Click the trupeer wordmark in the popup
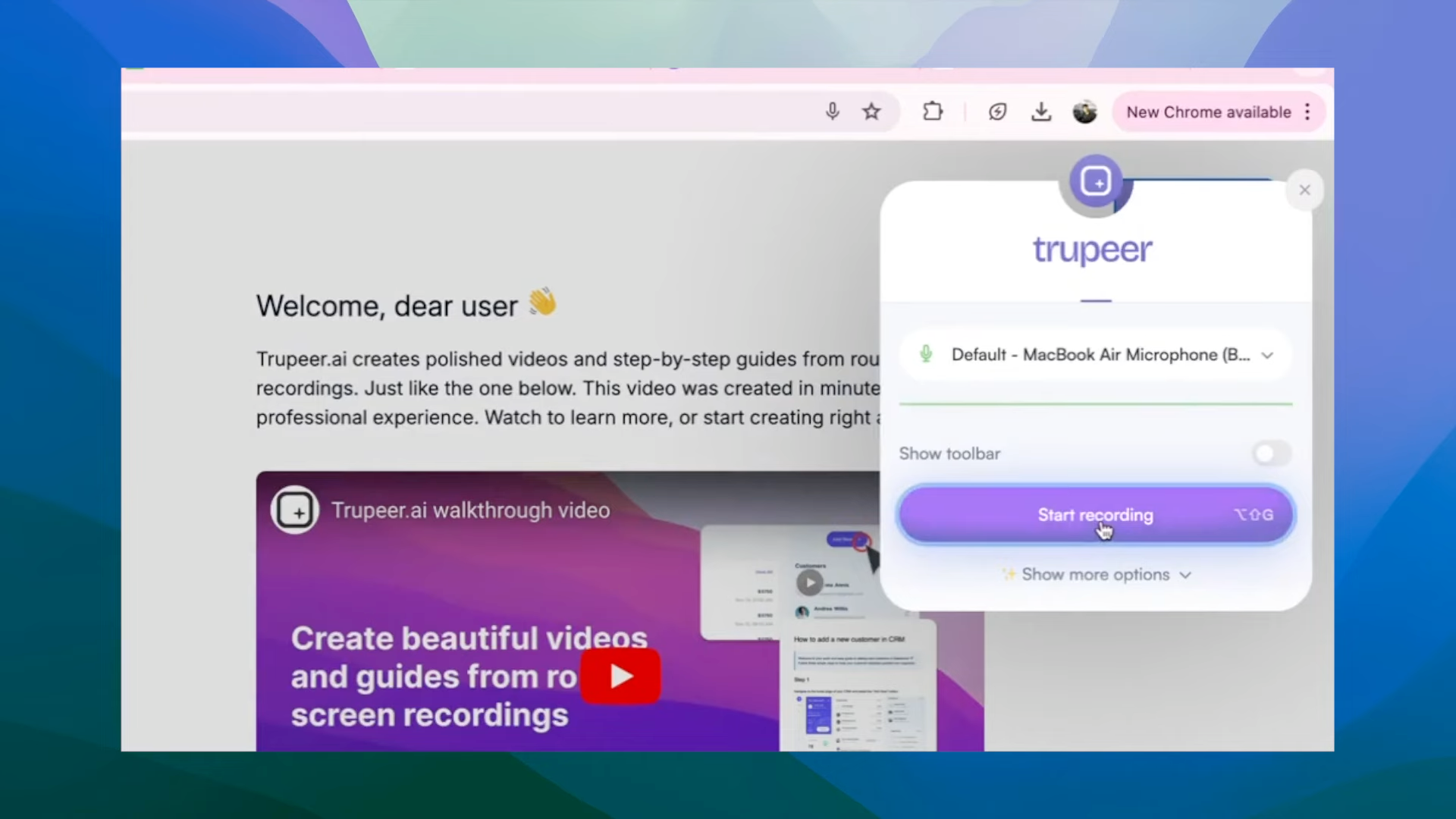Viewport: 1456px width, 819px height. (x=1093, y=249)
